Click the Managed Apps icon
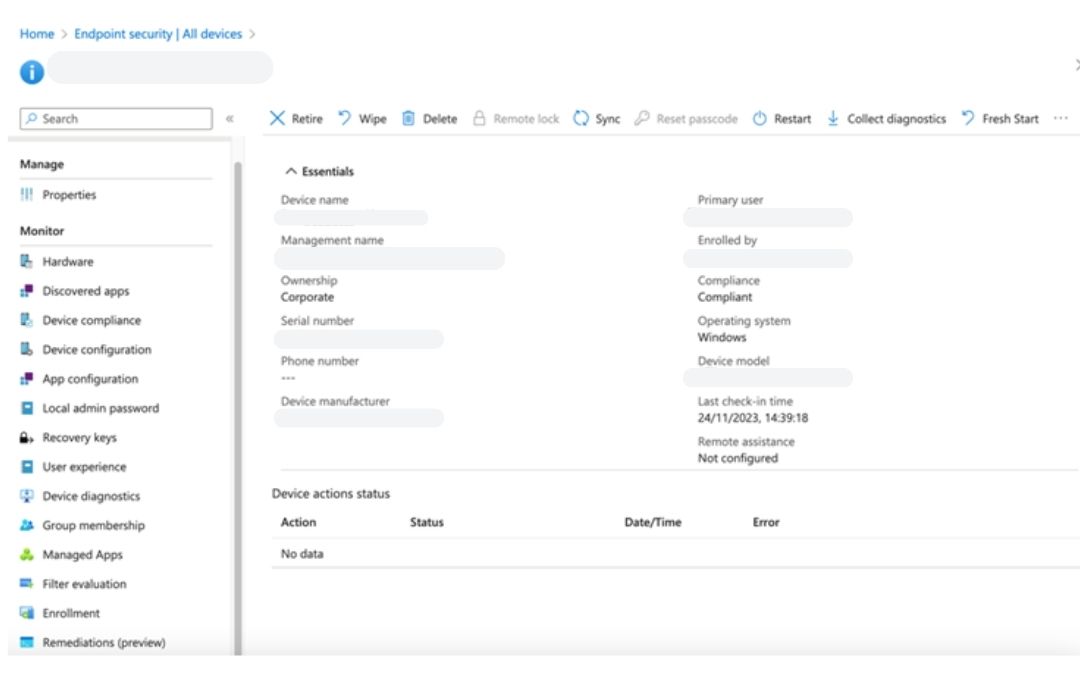 pos(27,554)
